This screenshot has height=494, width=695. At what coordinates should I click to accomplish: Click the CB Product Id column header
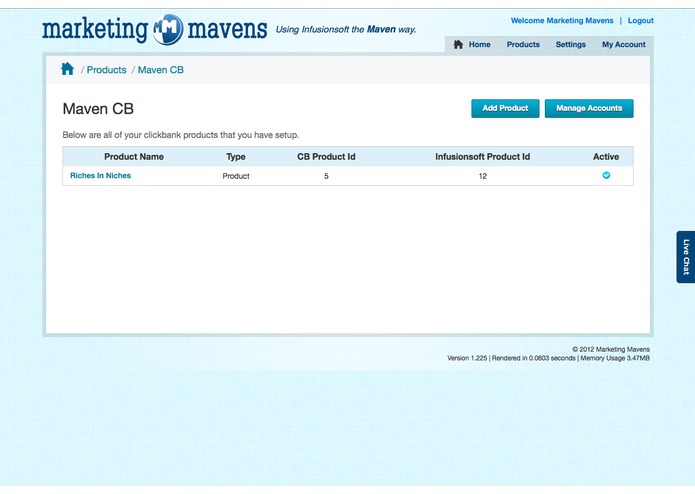[326, 156]
